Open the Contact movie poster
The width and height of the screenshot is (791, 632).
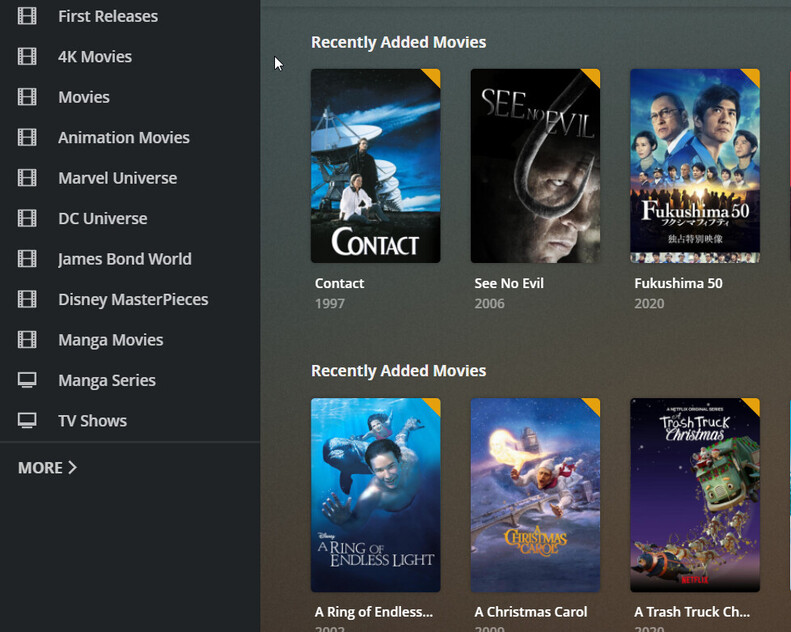375,166
